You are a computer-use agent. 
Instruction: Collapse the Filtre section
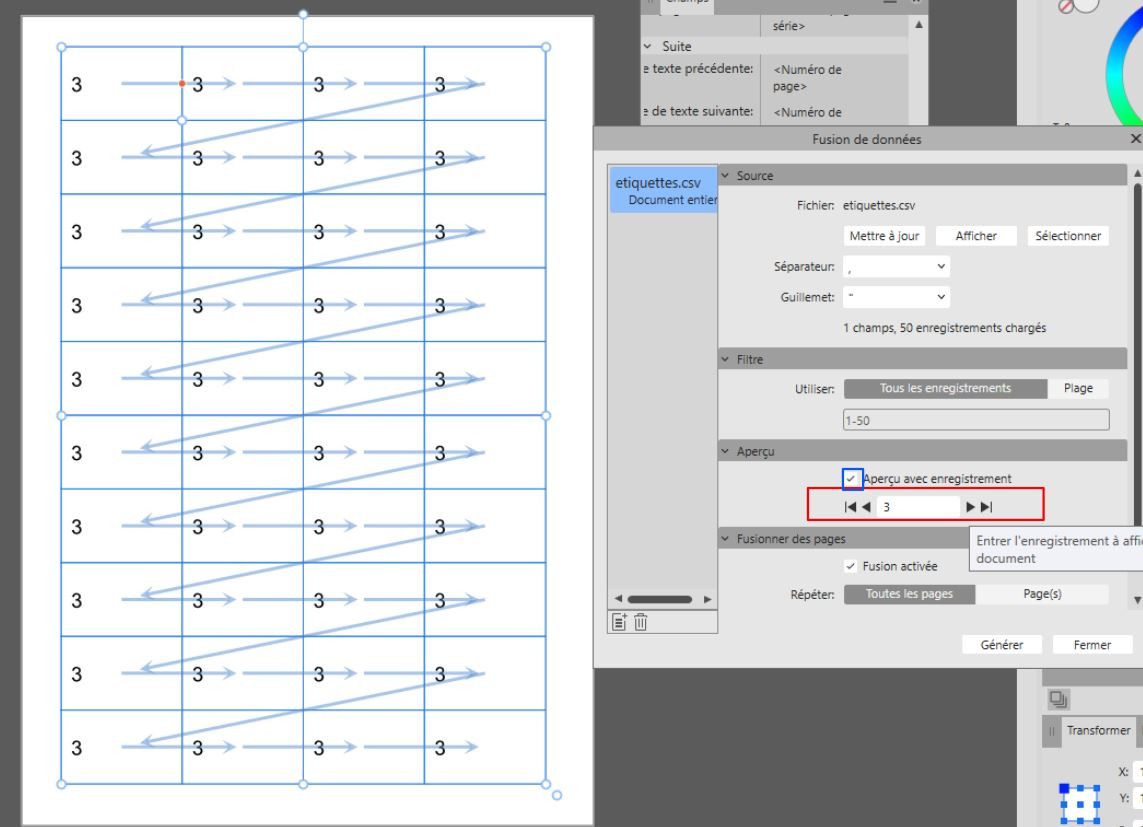point(725,359)
